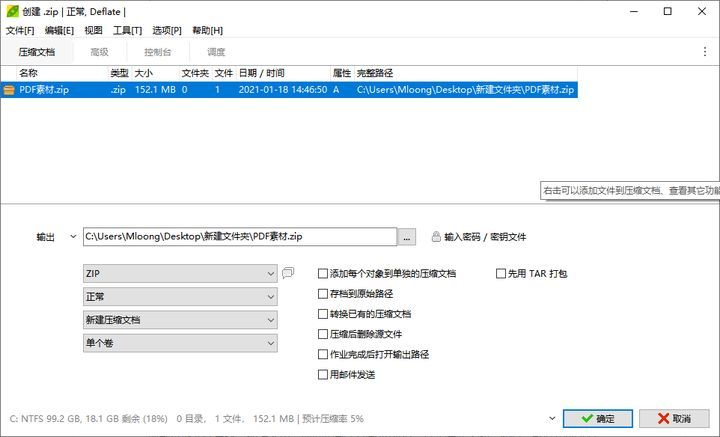
Task: Minimize the PeaZip window
Action: (x=634, y=11)
